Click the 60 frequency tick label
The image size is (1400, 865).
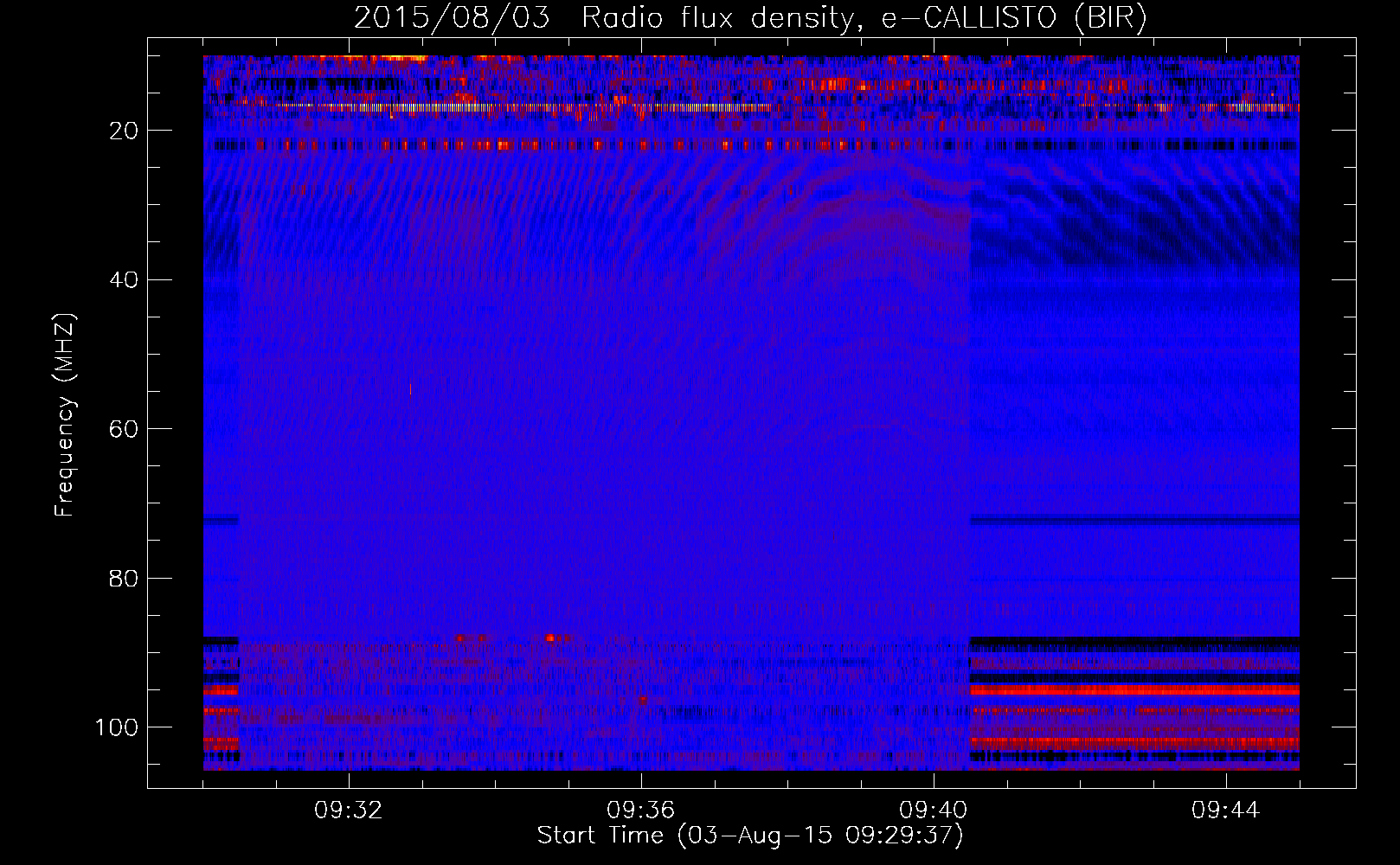pos(125,429)
